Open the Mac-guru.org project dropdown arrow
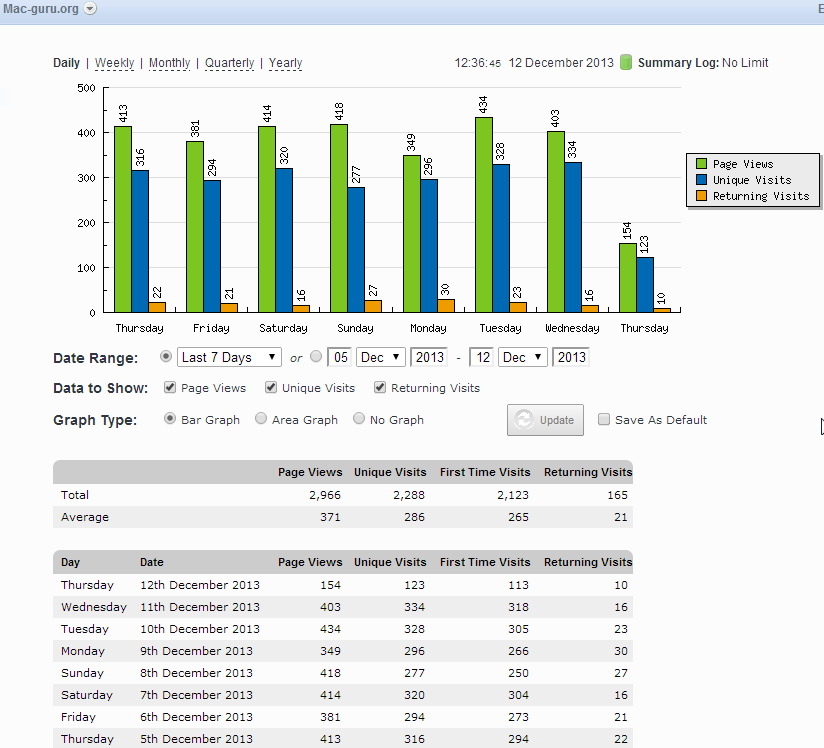Screen dimensions: 824x748 (90, 8)
